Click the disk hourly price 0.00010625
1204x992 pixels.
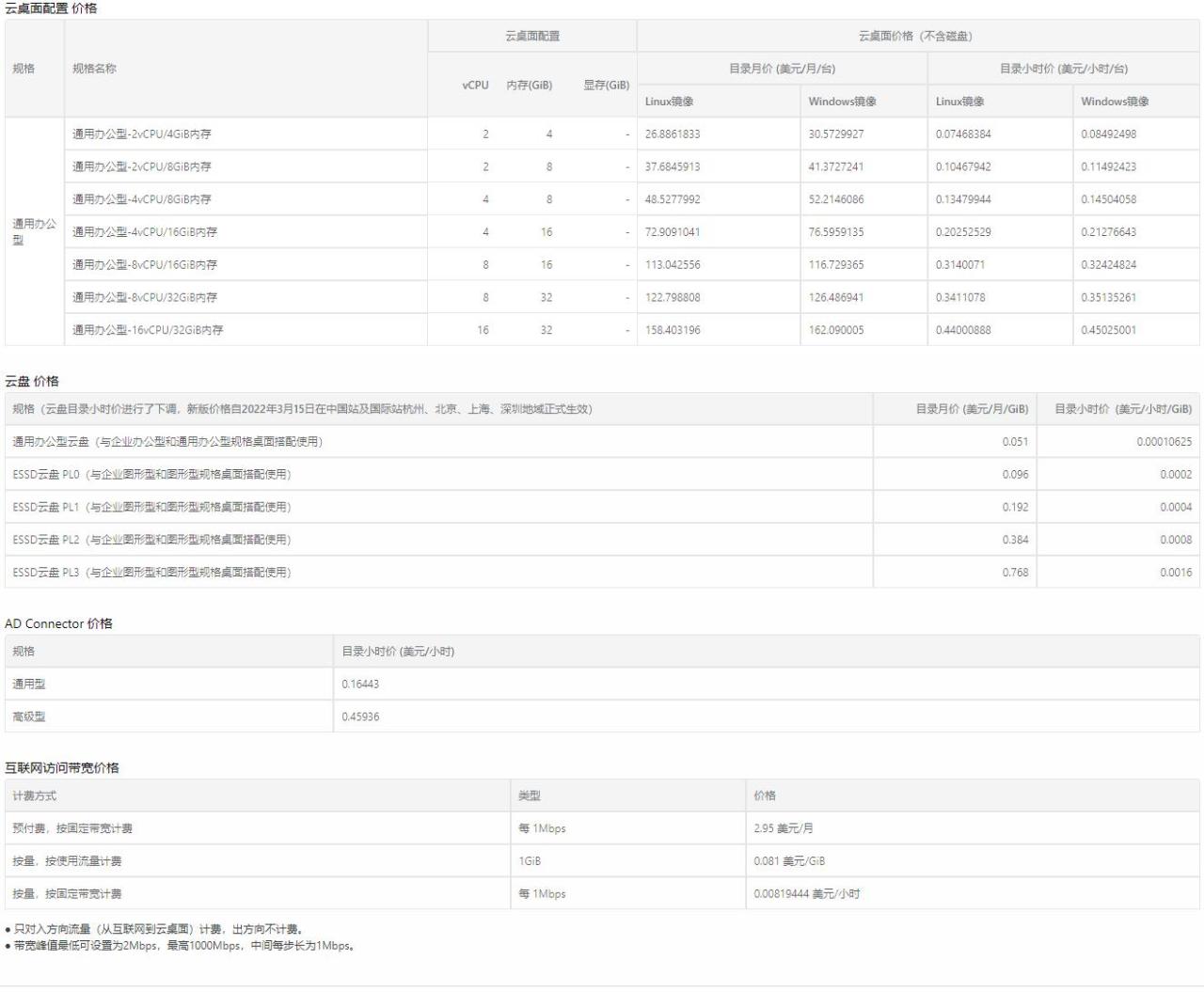(1164, 442)
